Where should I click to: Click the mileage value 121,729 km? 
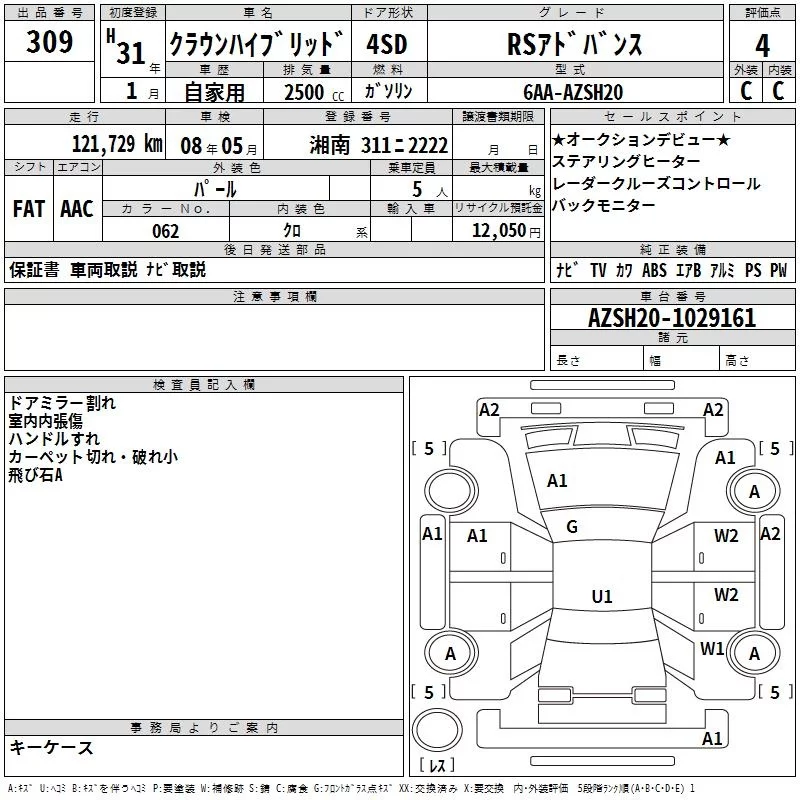[117, 144]
